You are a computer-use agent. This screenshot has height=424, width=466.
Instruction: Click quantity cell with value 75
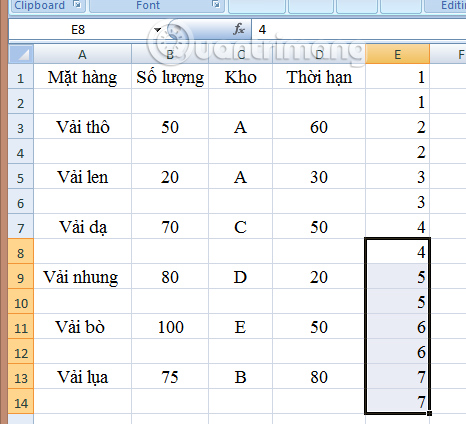170,376
